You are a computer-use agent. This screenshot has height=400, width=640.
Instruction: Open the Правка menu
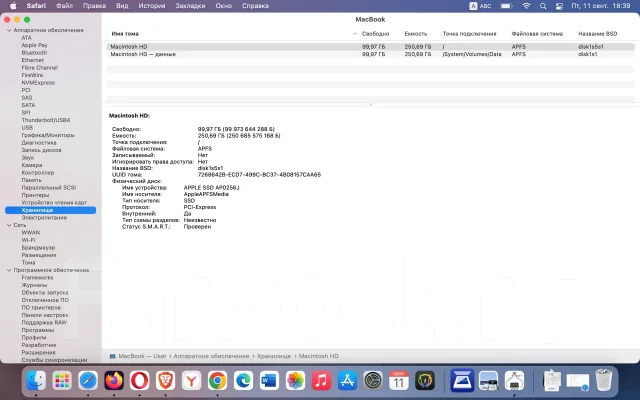click(x=94, y=6)
